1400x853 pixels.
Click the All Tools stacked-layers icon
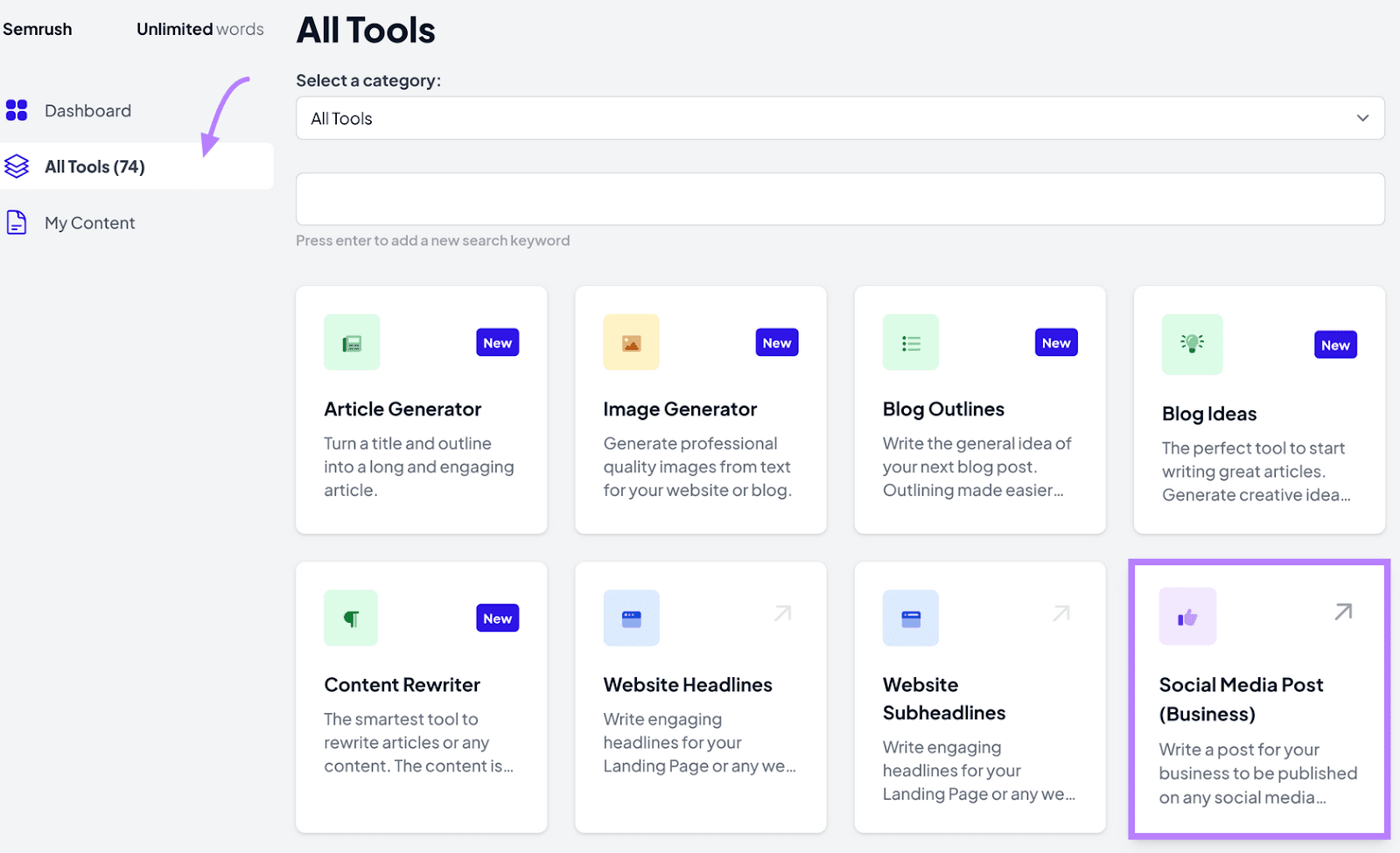click(17, 166)
